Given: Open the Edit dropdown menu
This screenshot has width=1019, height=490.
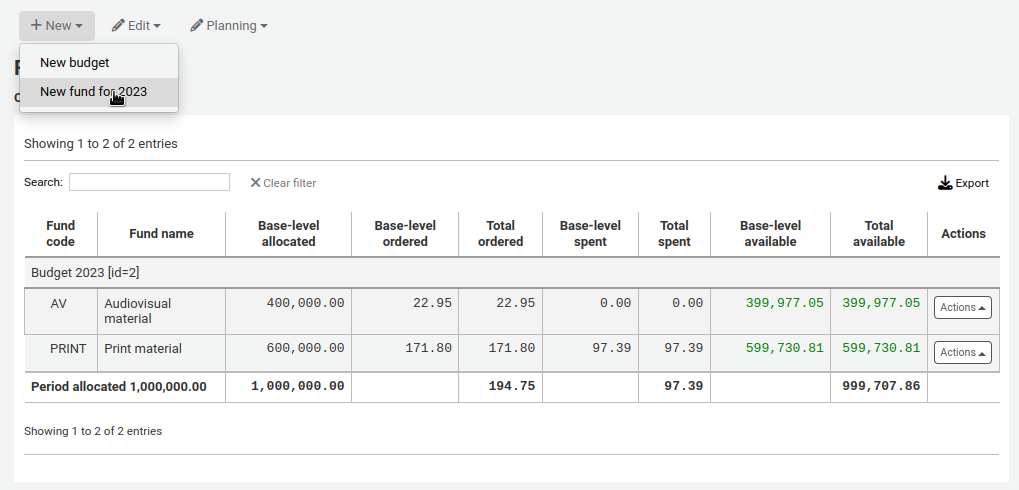Looking at the screenshot, I should coord(136,26).
